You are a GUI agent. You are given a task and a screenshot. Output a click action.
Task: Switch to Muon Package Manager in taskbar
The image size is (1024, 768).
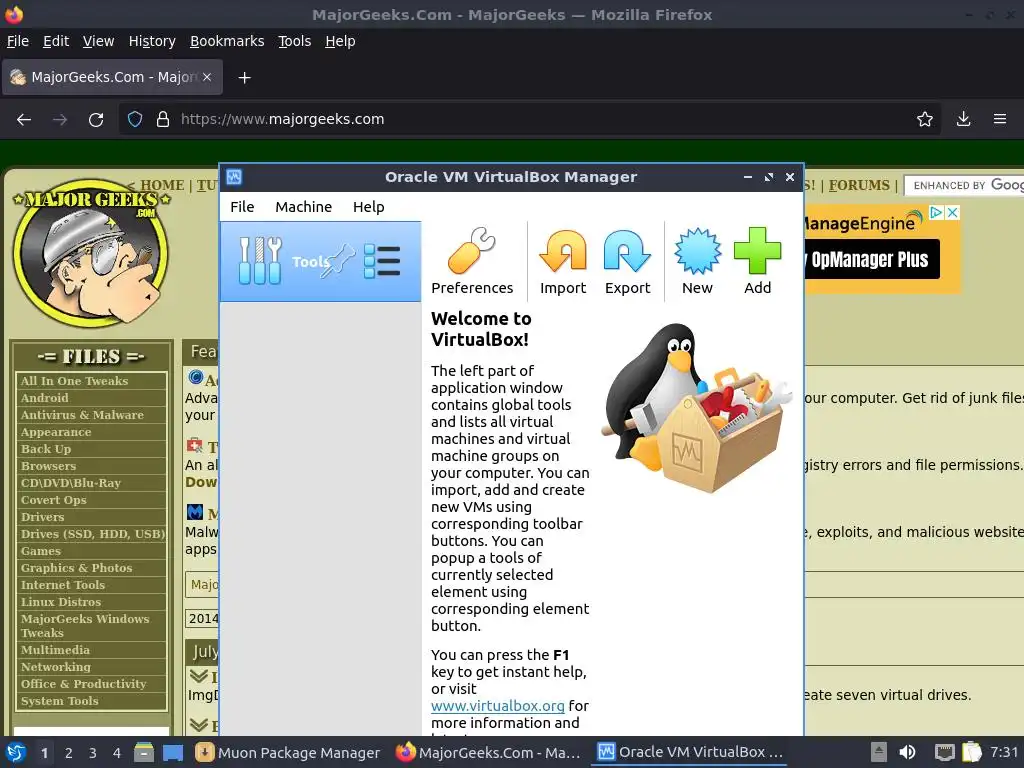288,753
